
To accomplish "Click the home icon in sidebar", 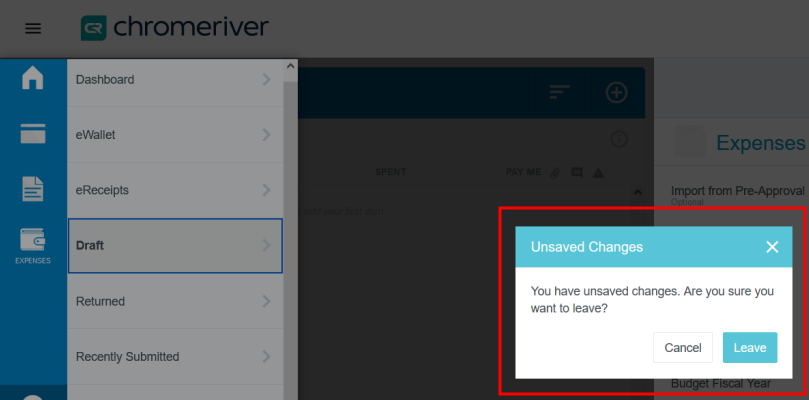I will pos(33,78).
